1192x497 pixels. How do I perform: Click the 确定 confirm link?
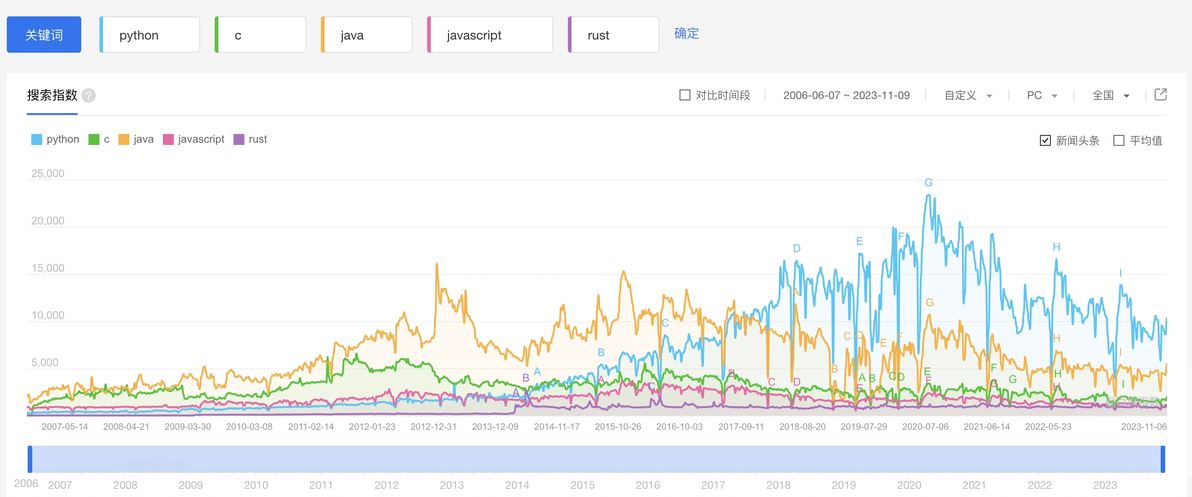coord(687,33)
